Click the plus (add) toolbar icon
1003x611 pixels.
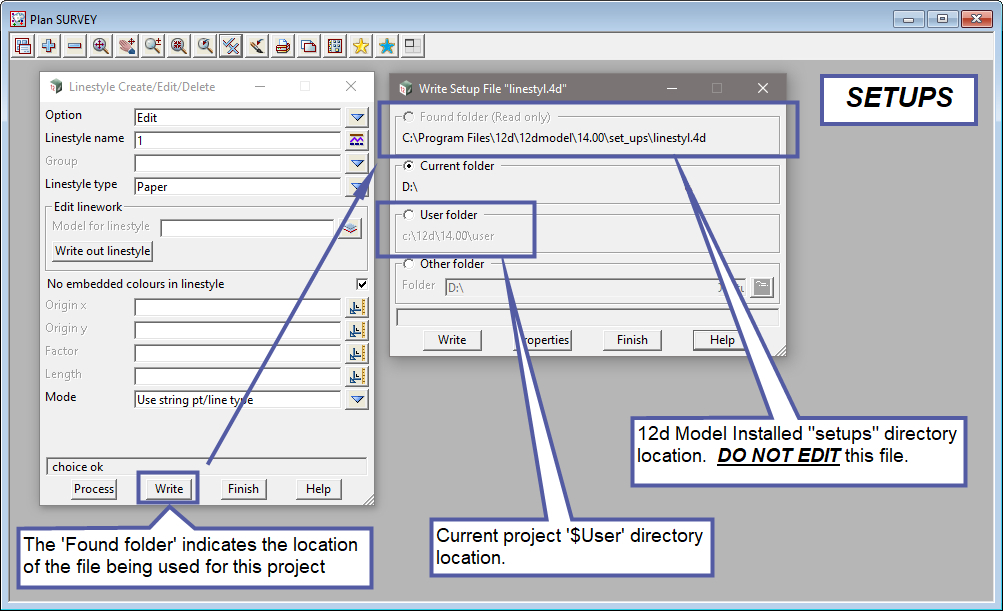pos(49,46)
